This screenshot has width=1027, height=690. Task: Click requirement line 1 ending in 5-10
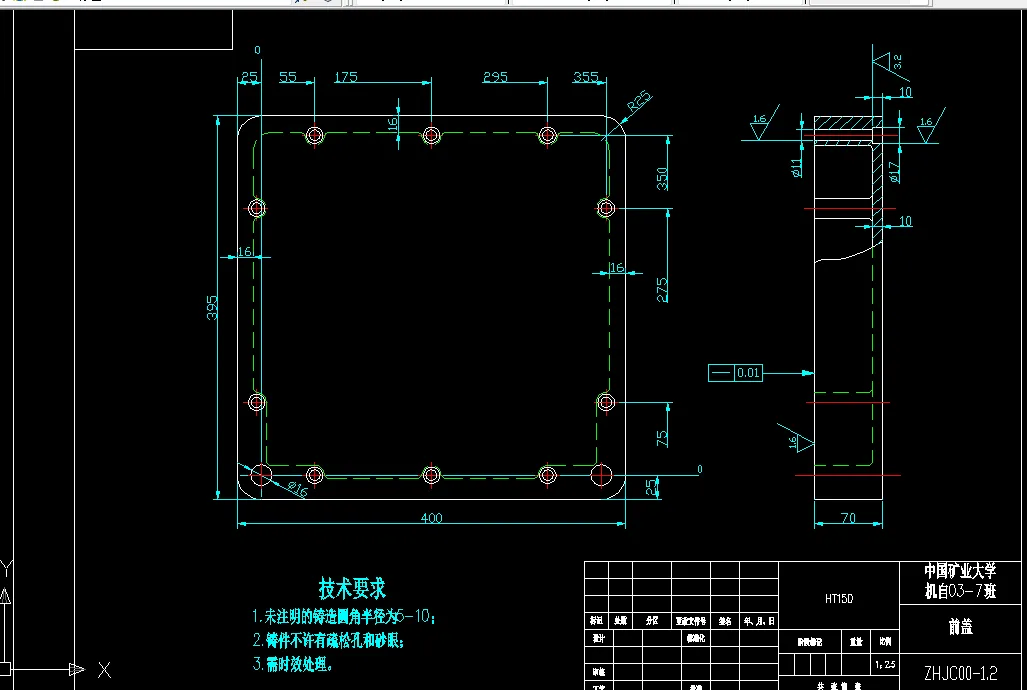[x=344, y=616]
